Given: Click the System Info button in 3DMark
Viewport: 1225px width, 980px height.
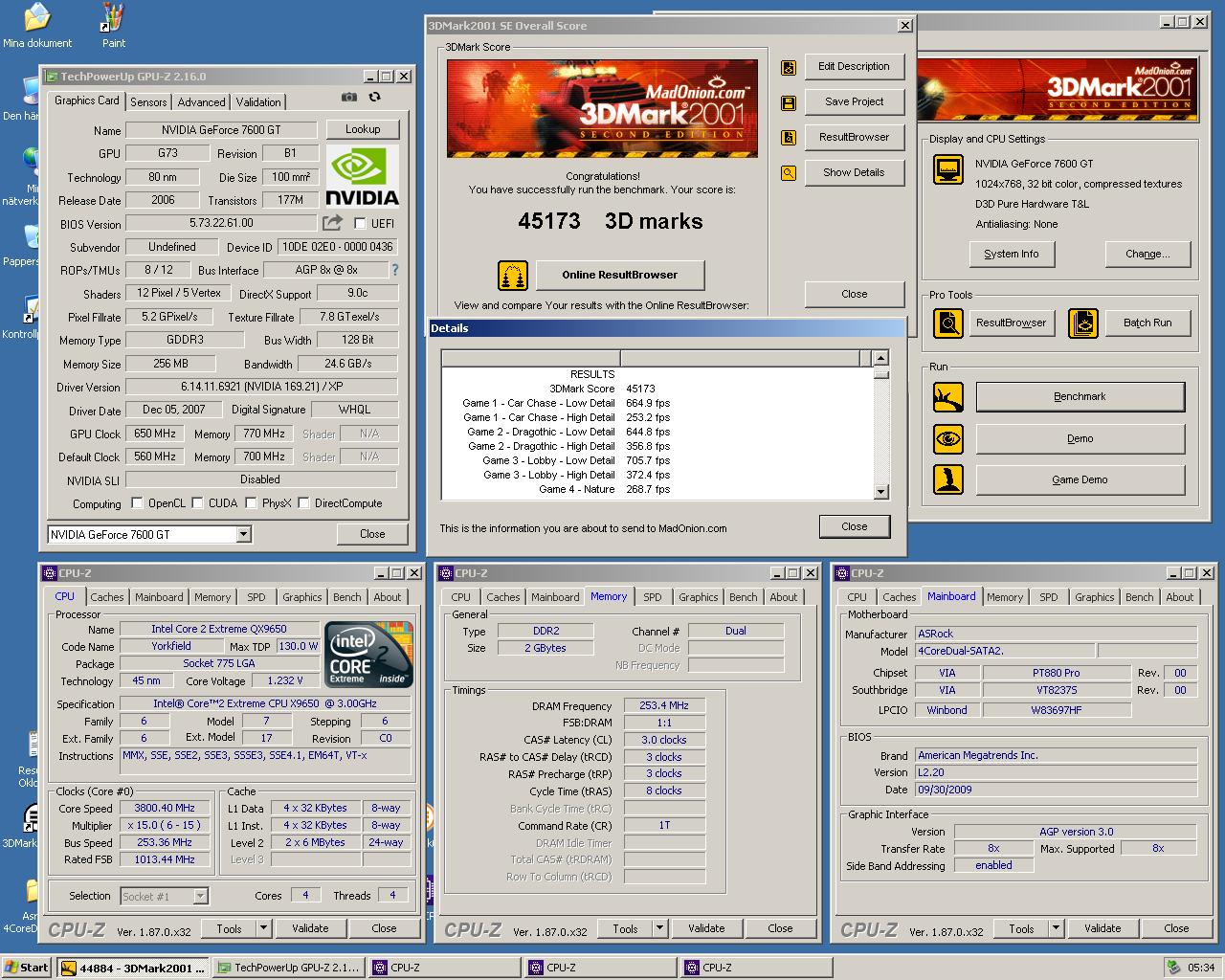Looking at the screenshot, I should click(1011, 254).
